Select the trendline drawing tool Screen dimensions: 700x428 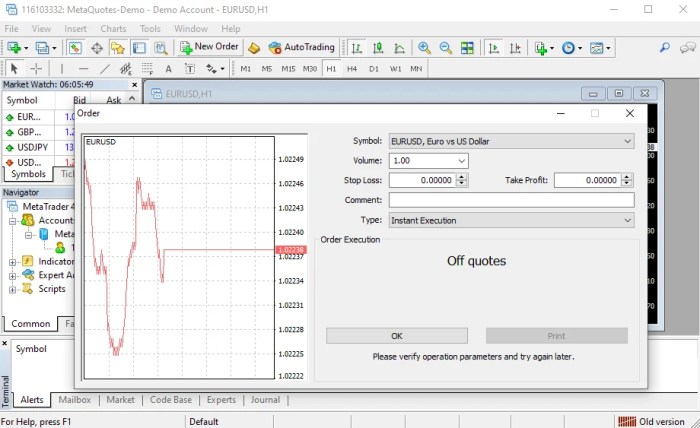tap(104, 69)
